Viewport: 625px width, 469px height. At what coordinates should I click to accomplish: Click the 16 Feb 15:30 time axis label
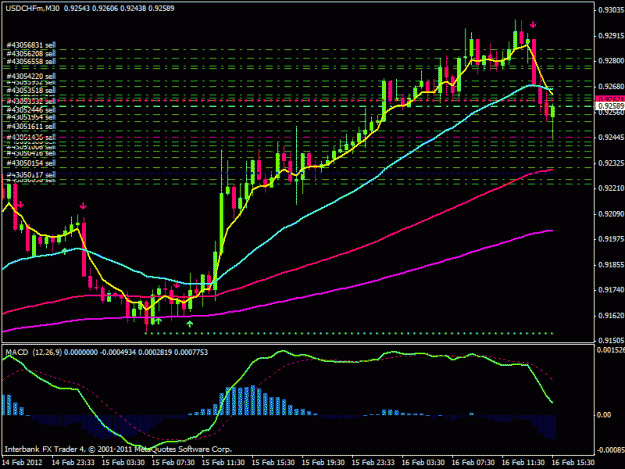pyautogui.click(x=573, y=463)
